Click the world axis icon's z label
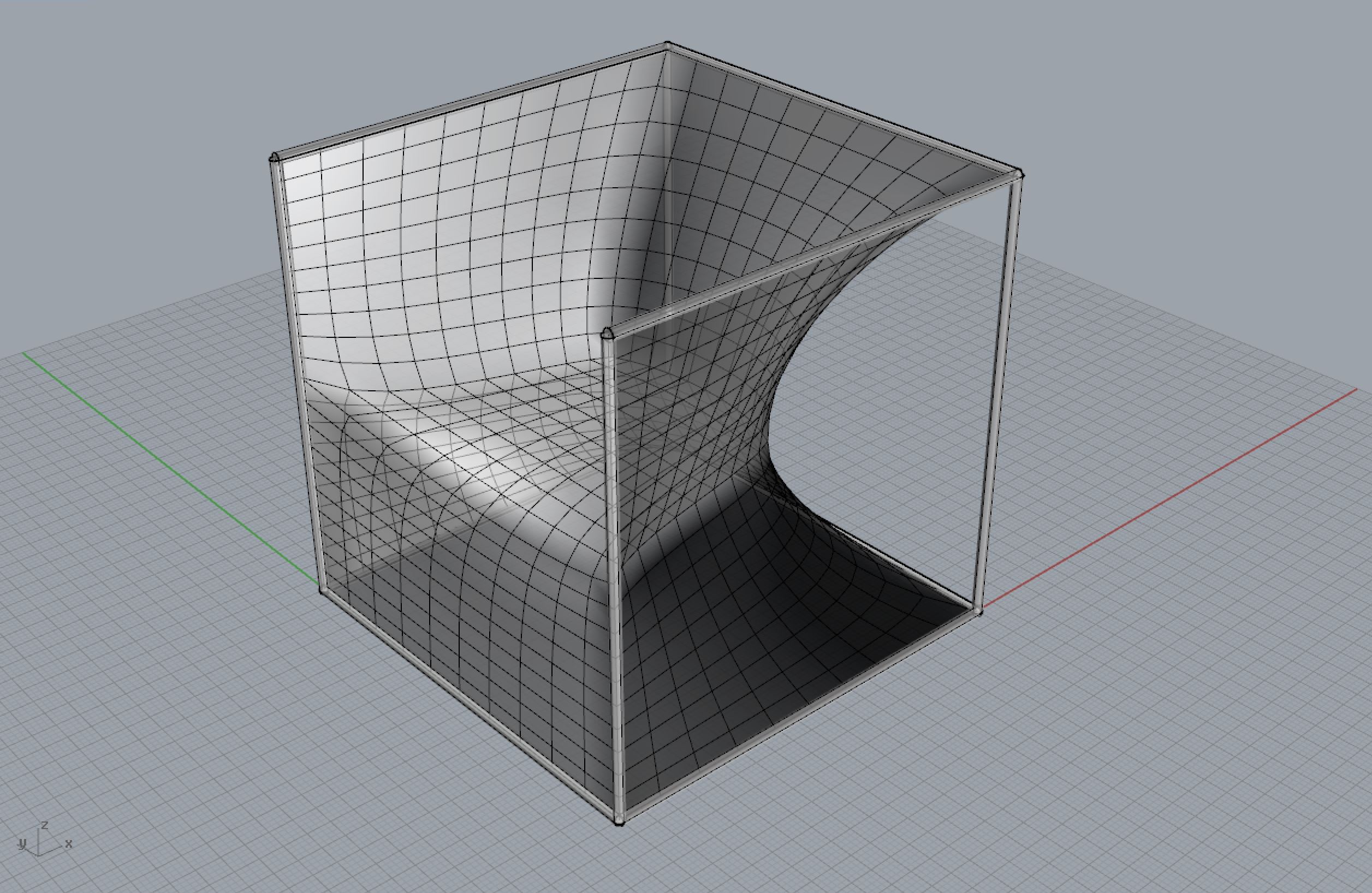This screenshot has height=893, width=1372. (x=44, y=825)
